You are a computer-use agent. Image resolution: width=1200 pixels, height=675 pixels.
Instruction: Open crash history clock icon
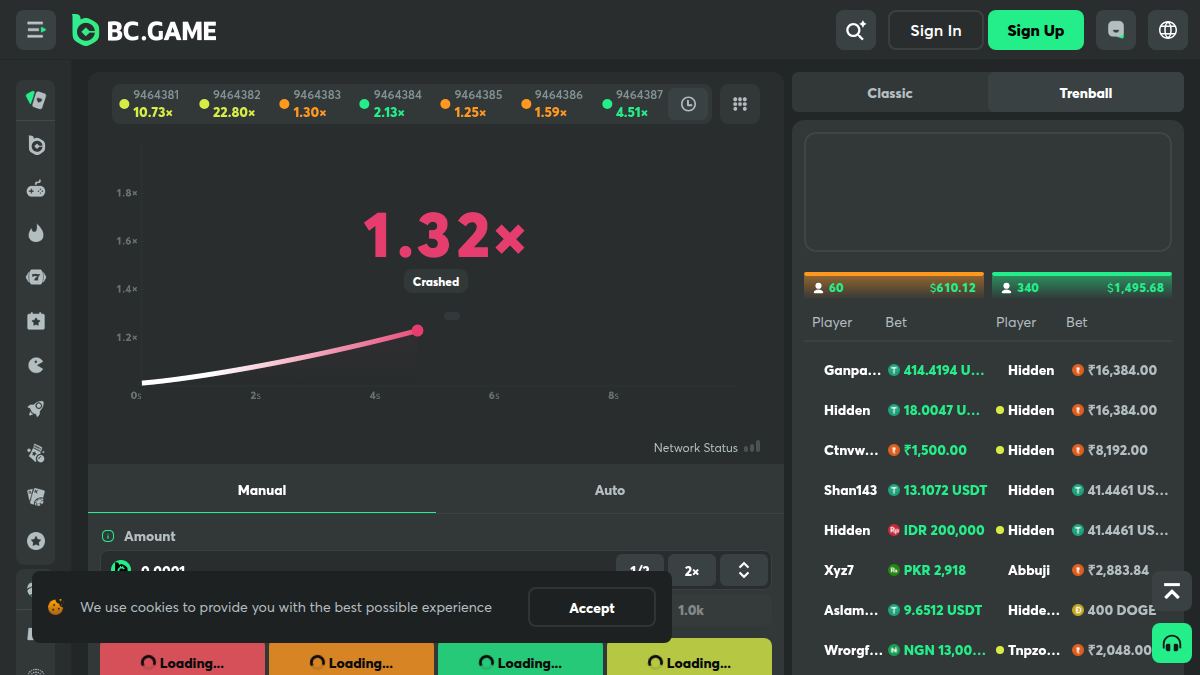pyautogui.click(x=688, y=104)
